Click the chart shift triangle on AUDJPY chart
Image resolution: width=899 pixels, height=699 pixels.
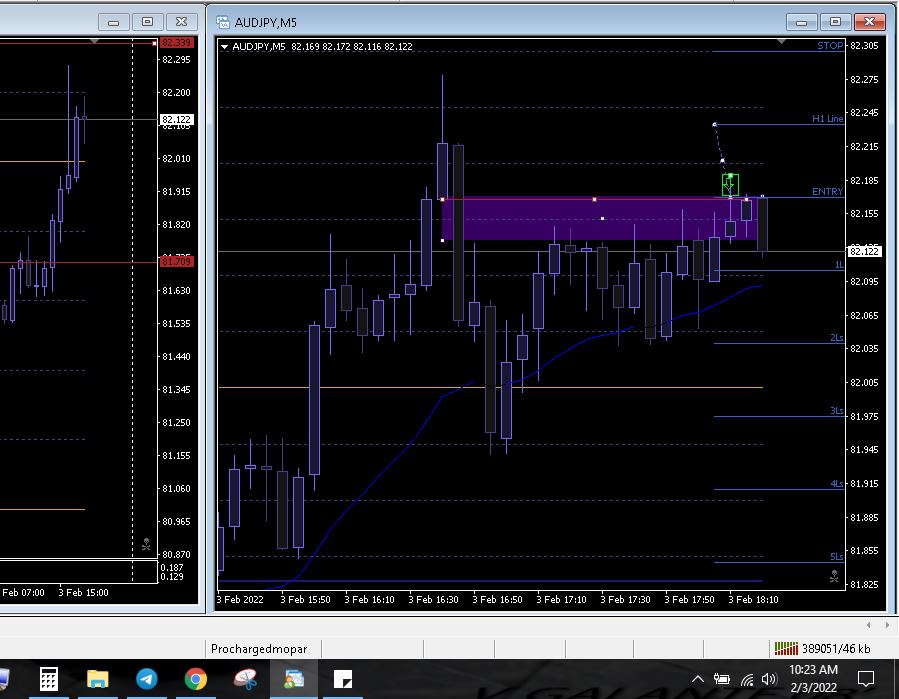tap(782, 43)
